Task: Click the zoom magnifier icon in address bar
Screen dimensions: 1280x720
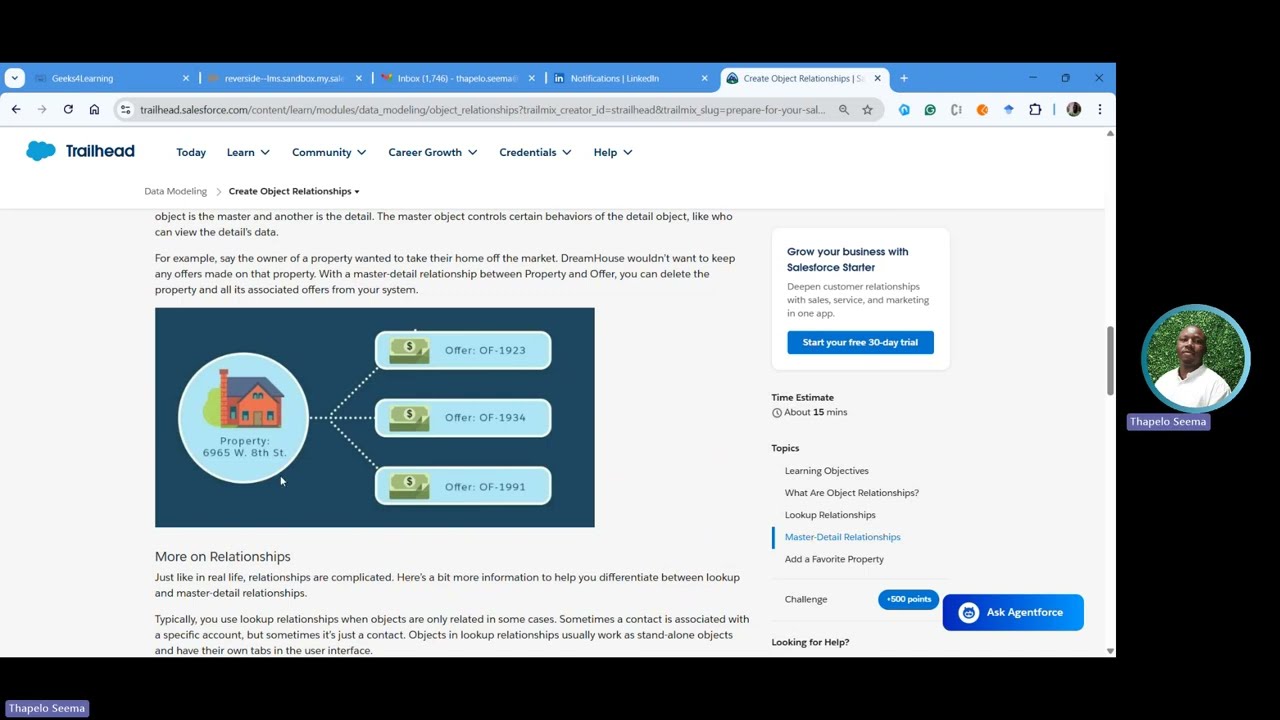Action: click(844, 110)
